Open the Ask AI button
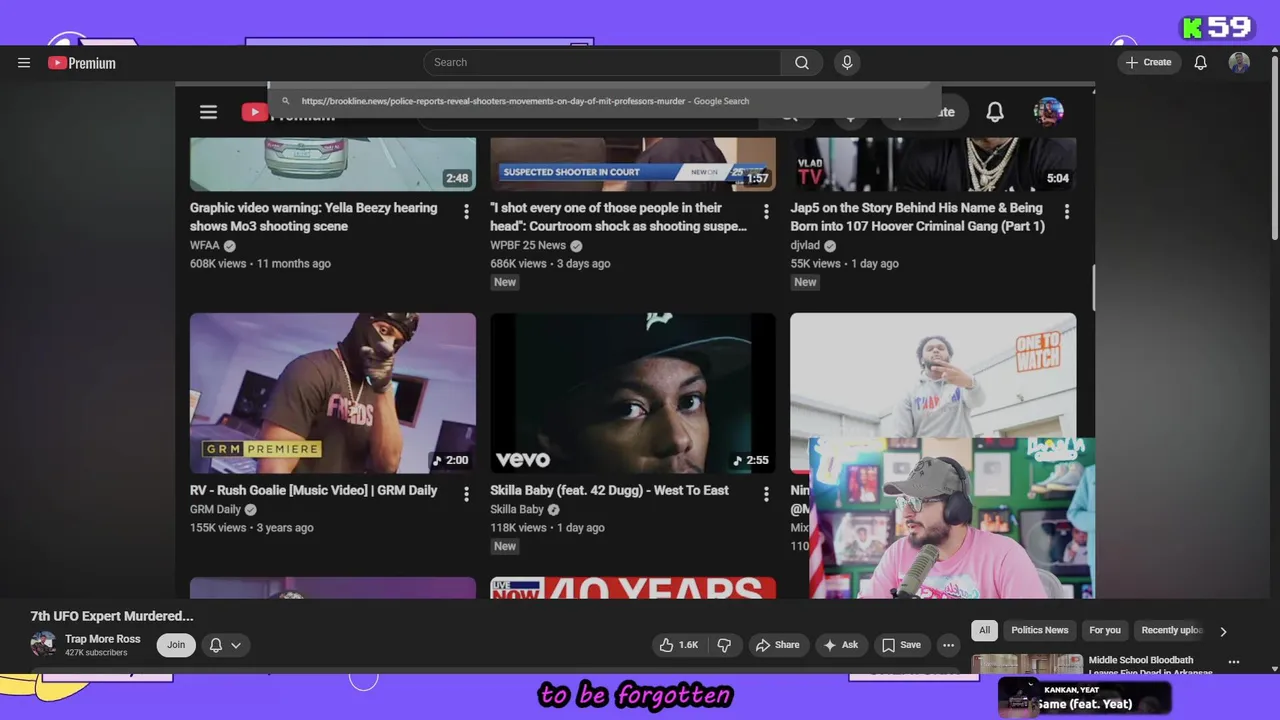Viewport: 1280px width, 720px height. [x=840, y=645]
